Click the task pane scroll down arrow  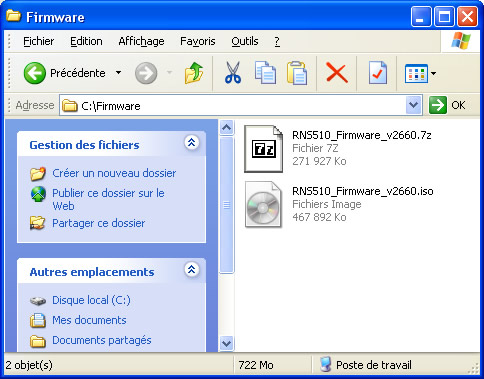coord(227,343)
